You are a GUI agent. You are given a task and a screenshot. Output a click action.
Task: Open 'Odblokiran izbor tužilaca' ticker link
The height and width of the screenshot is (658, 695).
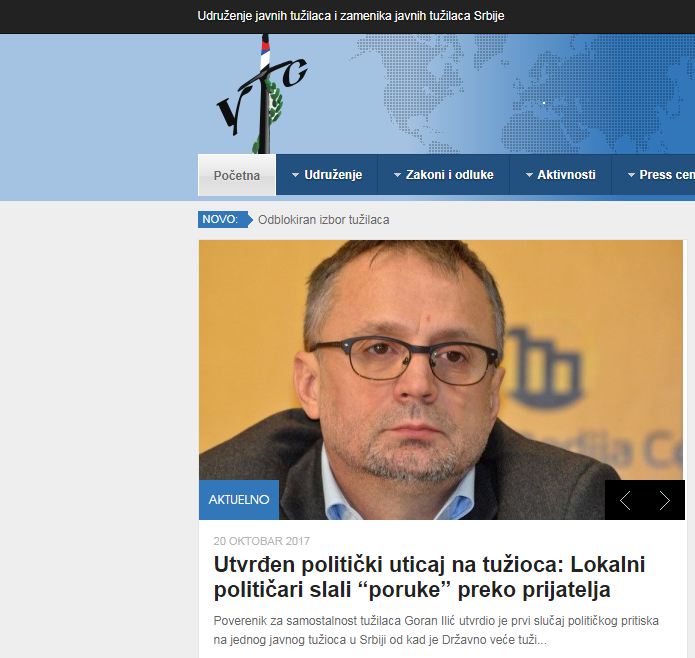click(x=324, y=220)
